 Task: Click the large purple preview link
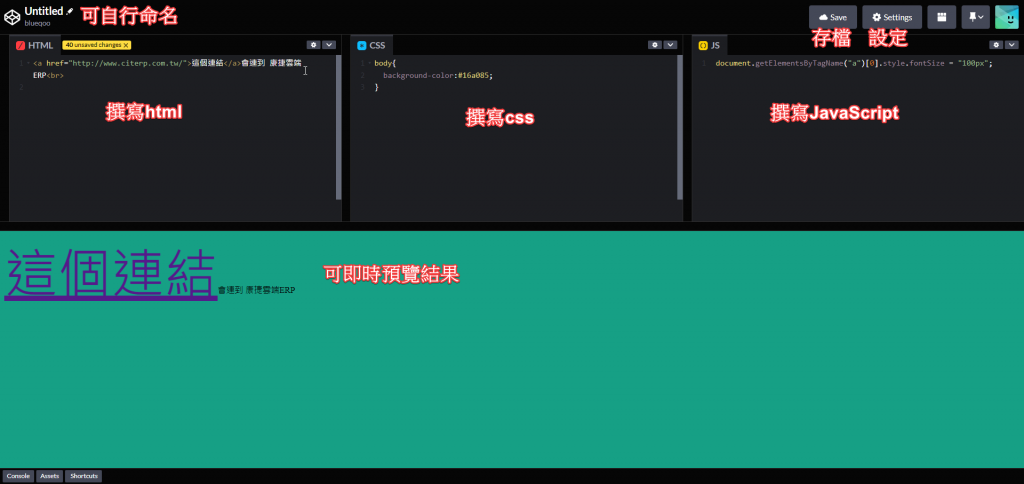pos(110,273)
